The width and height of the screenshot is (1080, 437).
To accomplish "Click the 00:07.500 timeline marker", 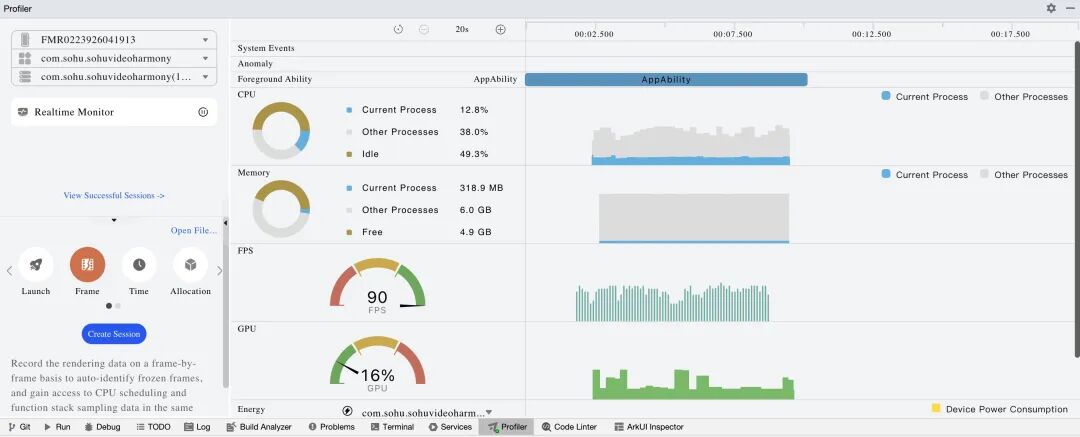I will click(733, 34).
